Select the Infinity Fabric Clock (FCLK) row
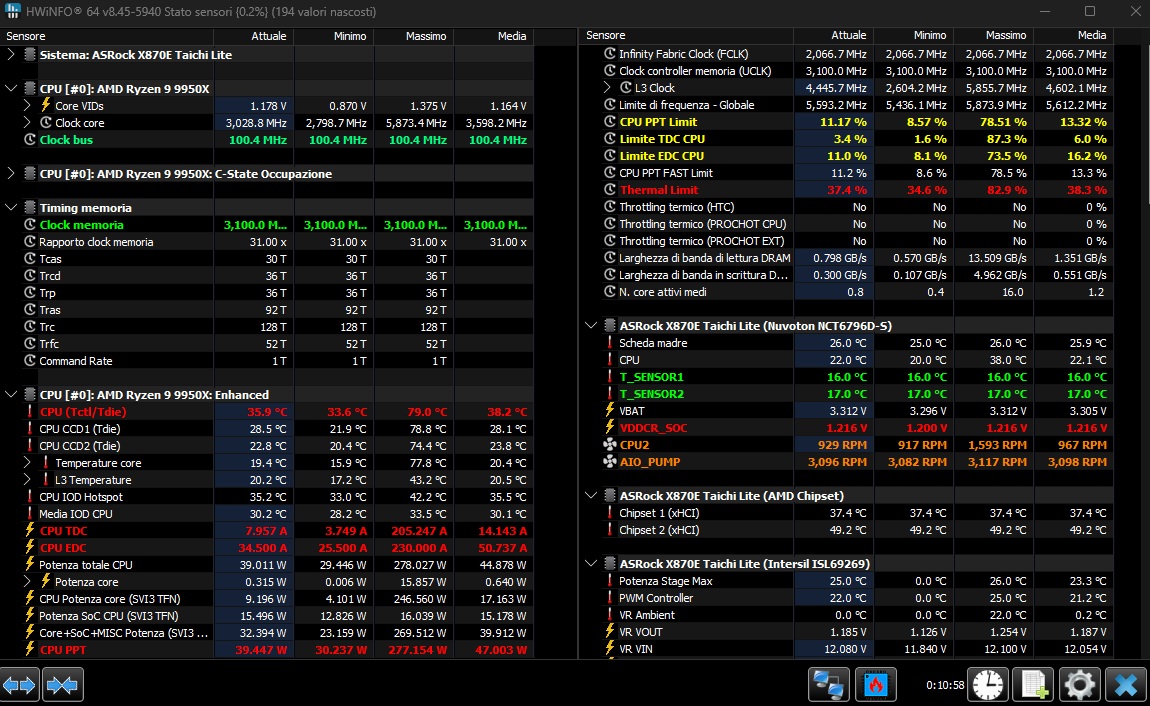1150x706 pixels. (846, 54)
